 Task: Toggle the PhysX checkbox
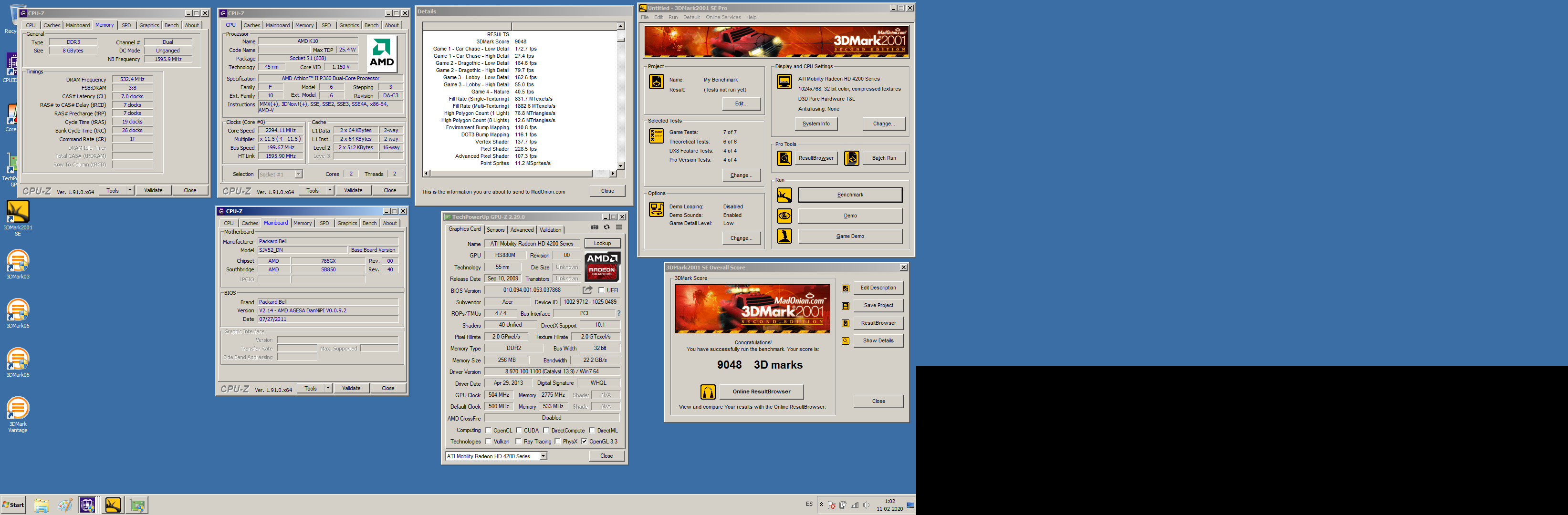pyautogui.click(x=557, y=442)
